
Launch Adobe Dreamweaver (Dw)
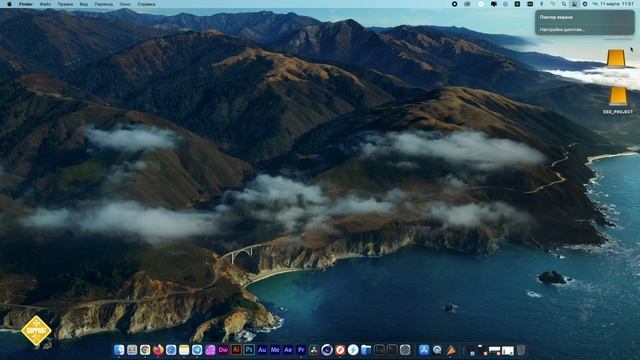pyautogui.click(x=223, y=350)
